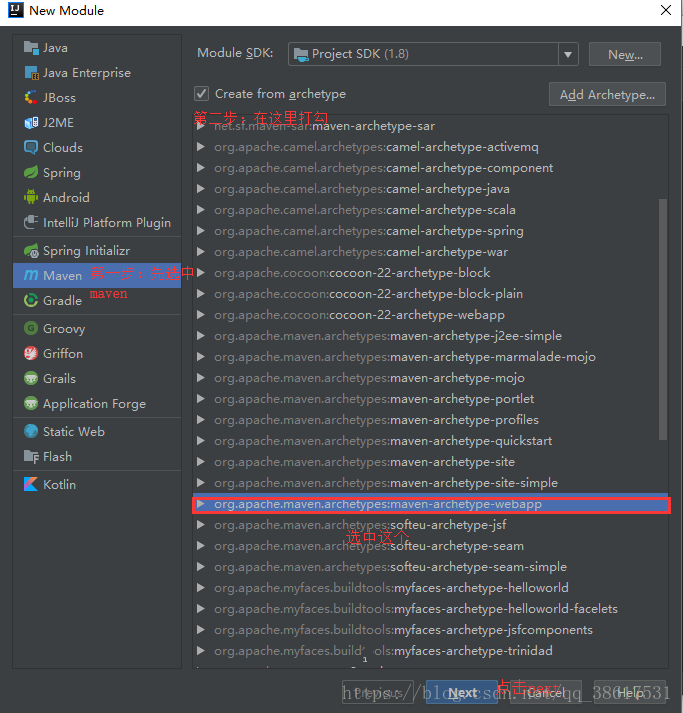Expand myfaces-archetype-helloworld node

click(201, 587)
